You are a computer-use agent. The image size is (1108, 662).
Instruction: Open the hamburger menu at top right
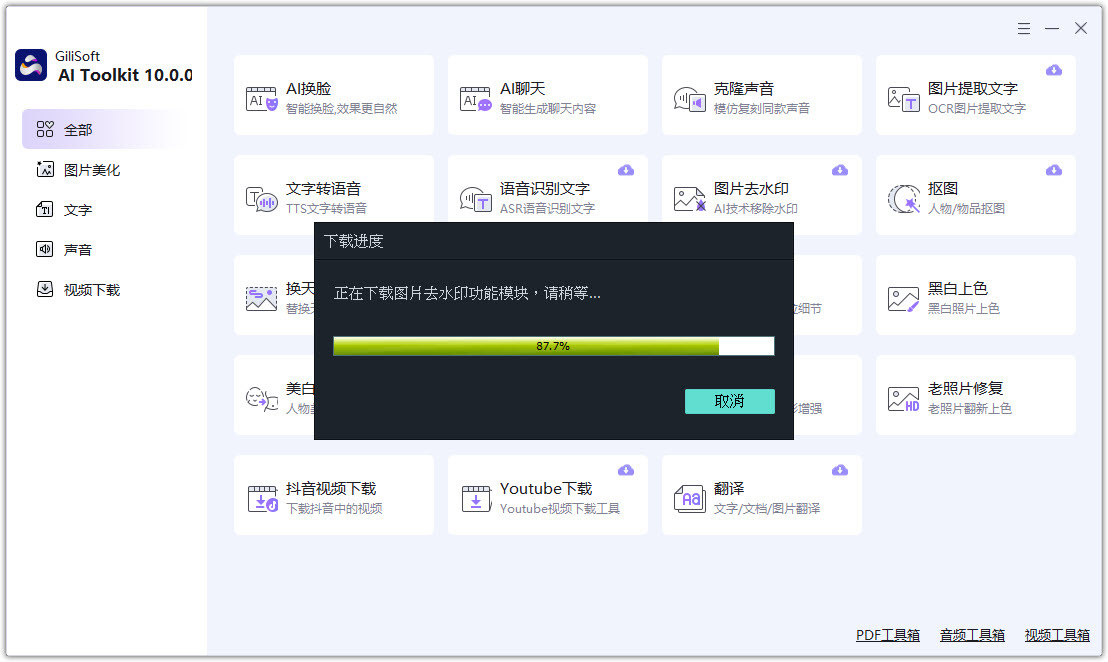(1023, 28)
